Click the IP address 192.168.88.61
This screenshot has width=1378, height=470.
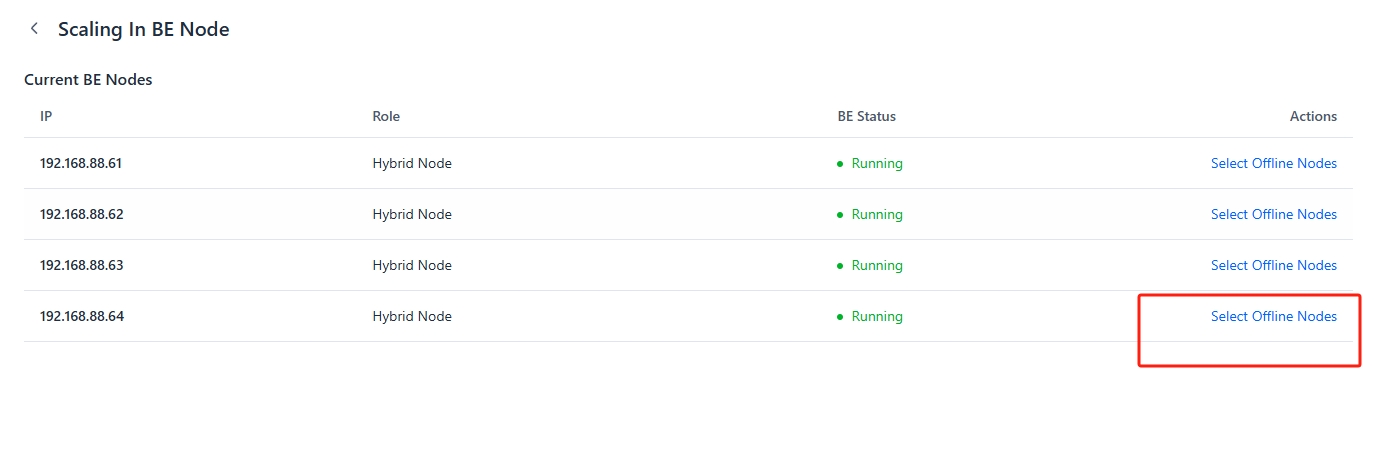[81, 163]
